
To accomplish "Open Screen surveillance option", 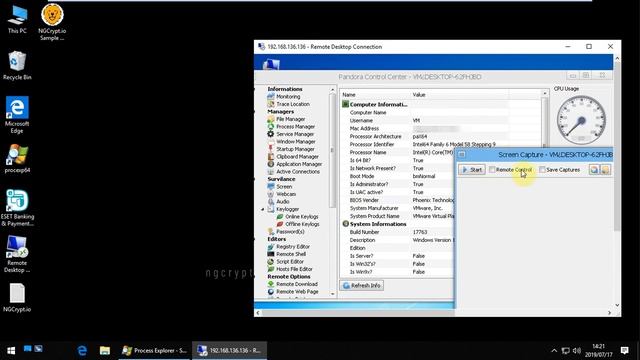I will click(280, 187).
